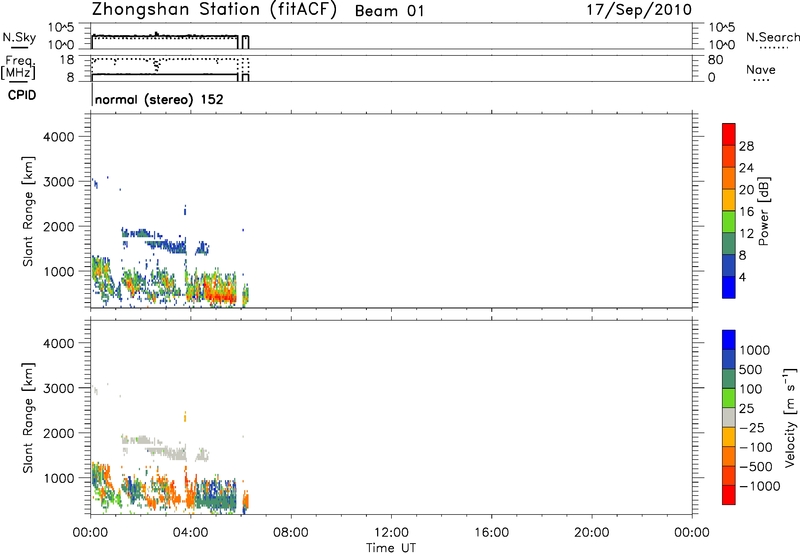Image resolution: width=800 pixels, height=554 pixels.
Task: Click the 1000 tick on velocity colorbar
Action: click(x=755, y=350)
